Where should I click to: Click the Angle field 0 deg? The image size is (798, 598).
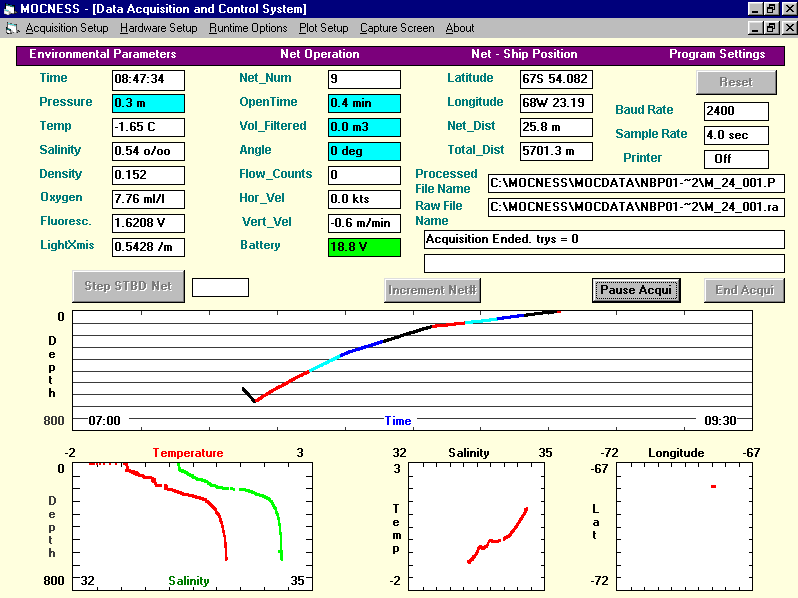click(364, 151)
